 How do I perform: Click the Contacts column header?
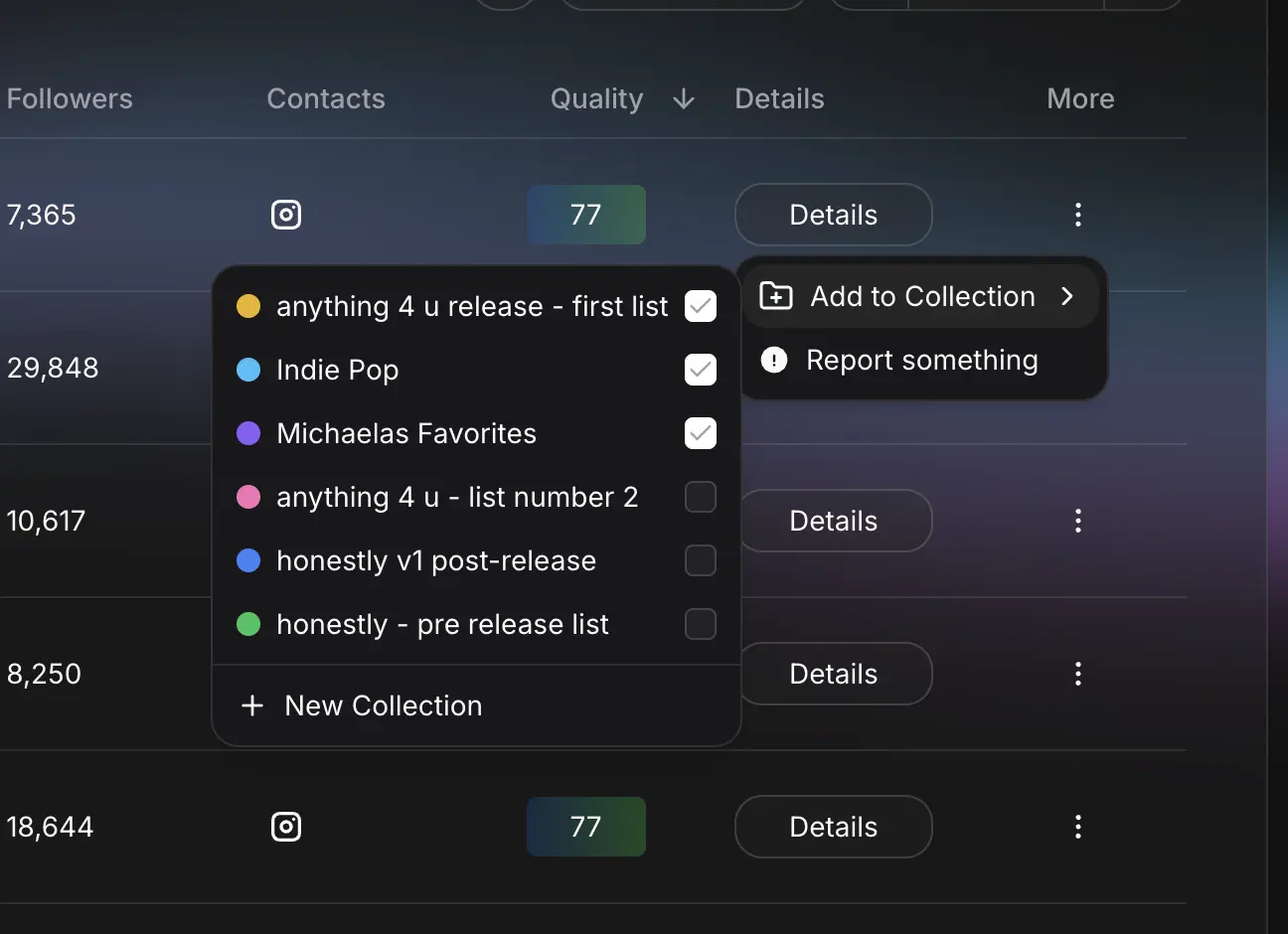[326, 99]
